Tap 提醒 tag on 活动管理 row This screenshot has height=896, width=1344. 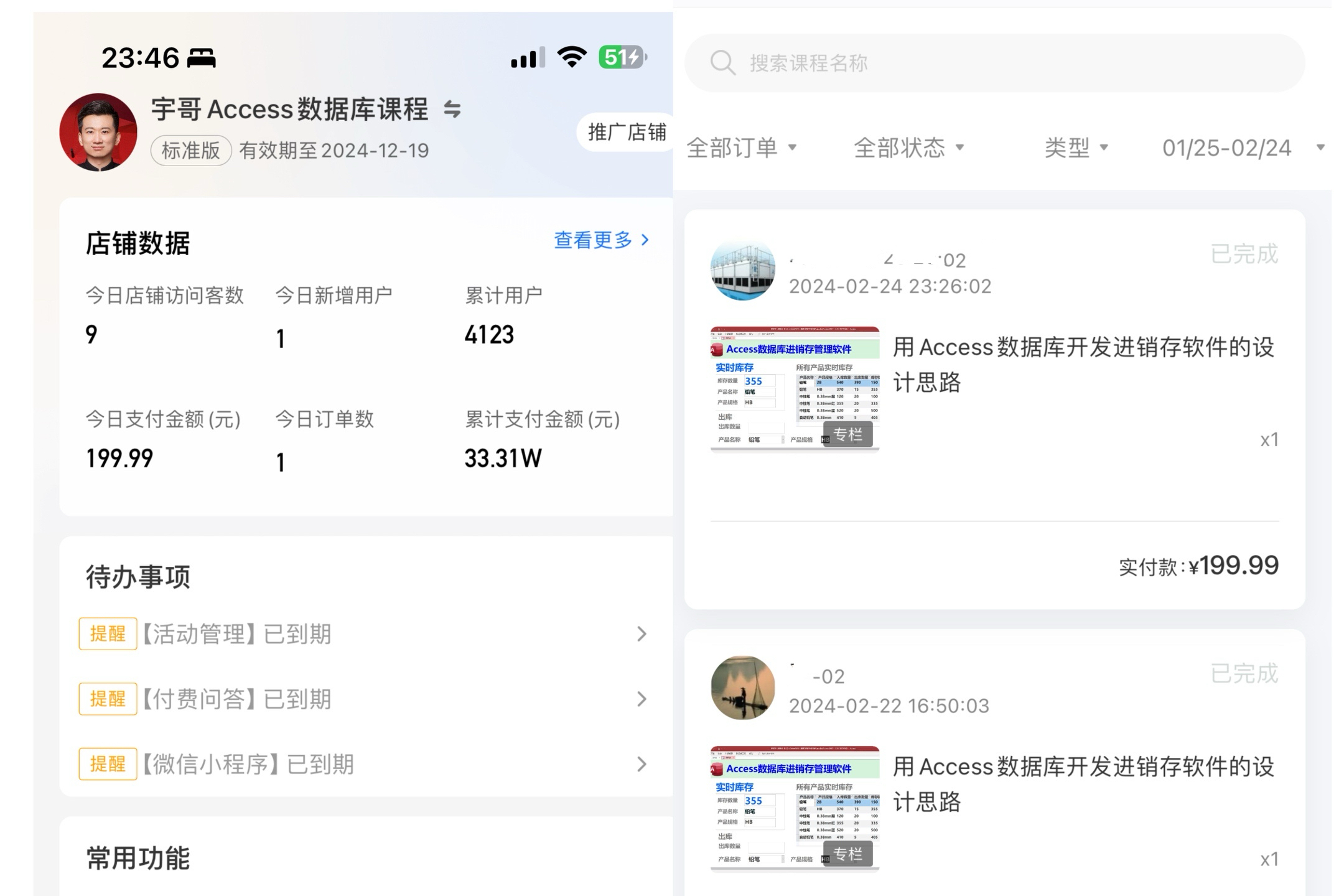point(108,634)
